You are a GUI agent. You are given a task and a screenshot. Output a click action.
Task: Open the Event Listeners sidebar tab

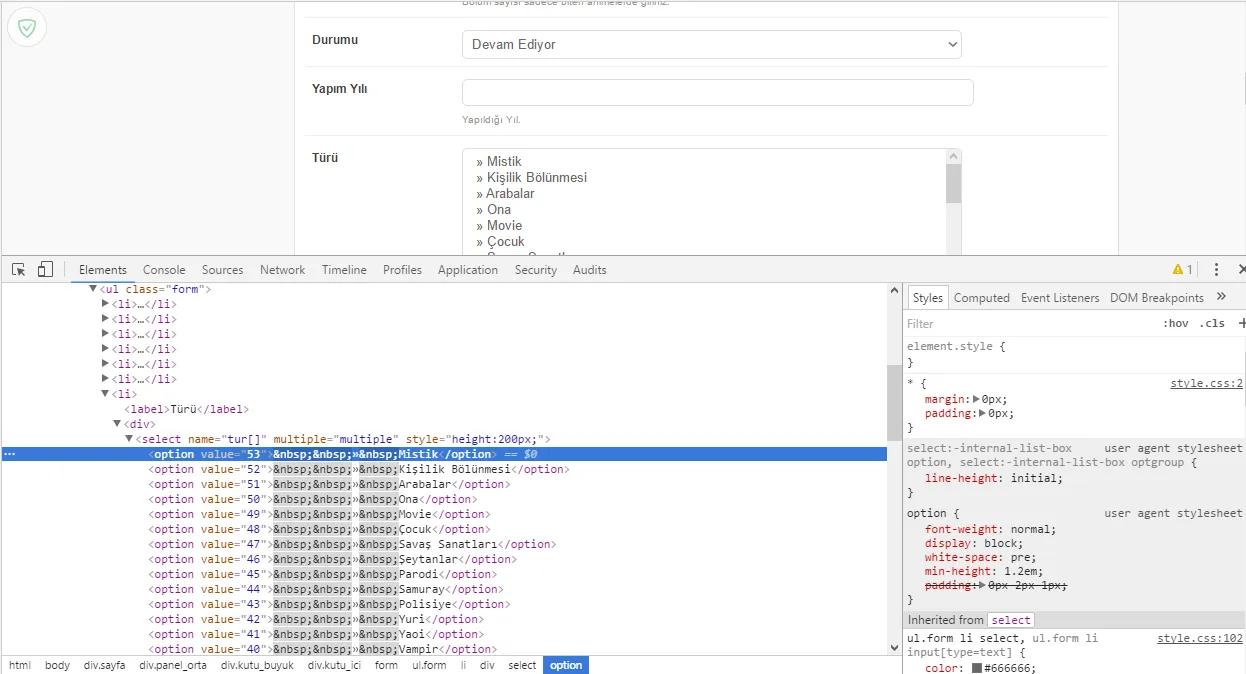[1060, 298]
